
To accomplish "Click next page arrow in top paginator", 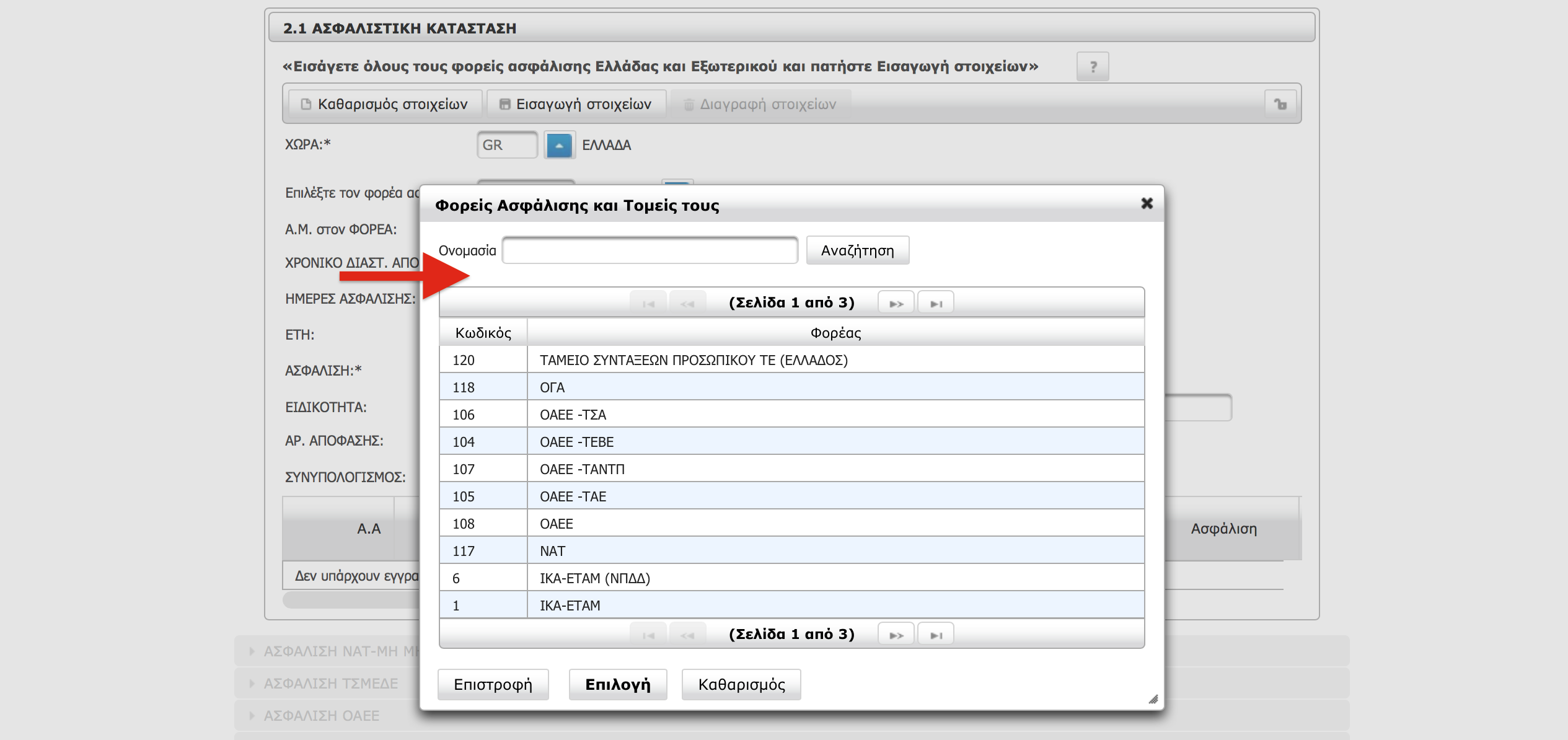I will tap(896, 303).
